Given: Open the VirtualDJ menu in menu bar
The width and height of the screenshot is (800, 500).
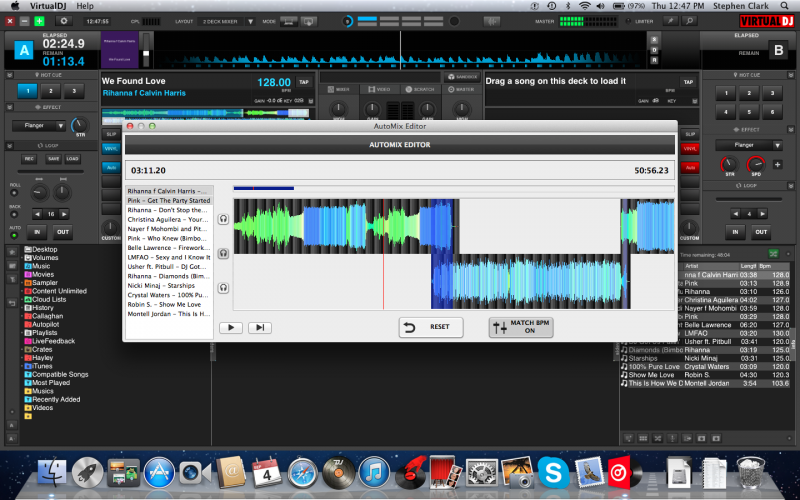Looking at the screenshot, I should [47, 6].
